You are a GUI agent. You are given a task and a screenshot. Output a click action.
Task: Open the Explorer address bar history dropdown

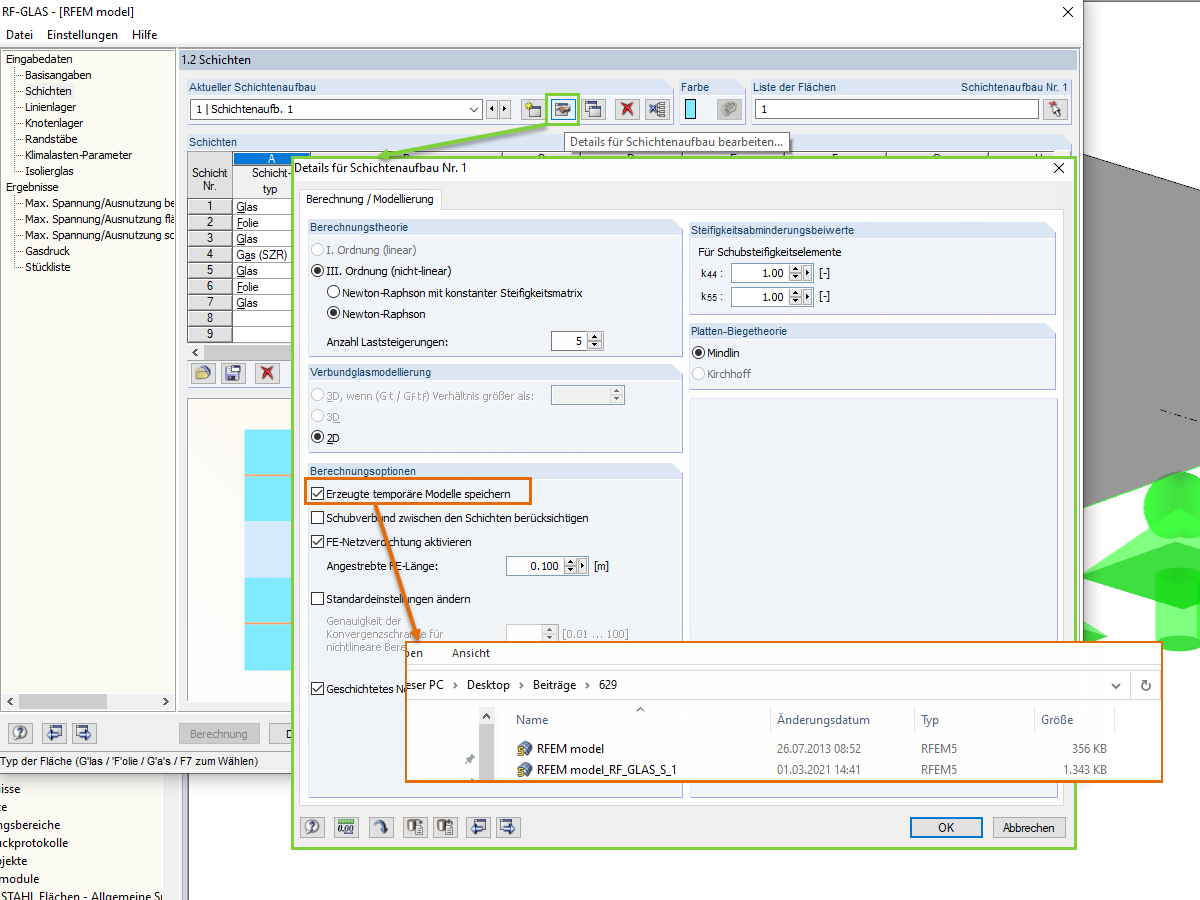pyautogui.click(x=1116, y=685)
